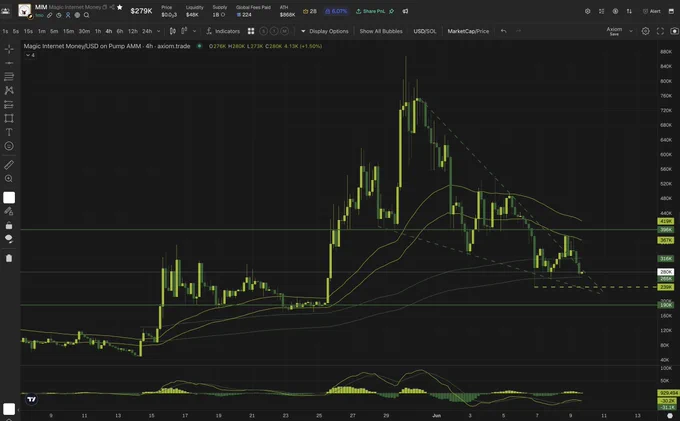Viewport: 680px width, 421px height.
Task: Select the 24h timeframe
Action: 147,31
